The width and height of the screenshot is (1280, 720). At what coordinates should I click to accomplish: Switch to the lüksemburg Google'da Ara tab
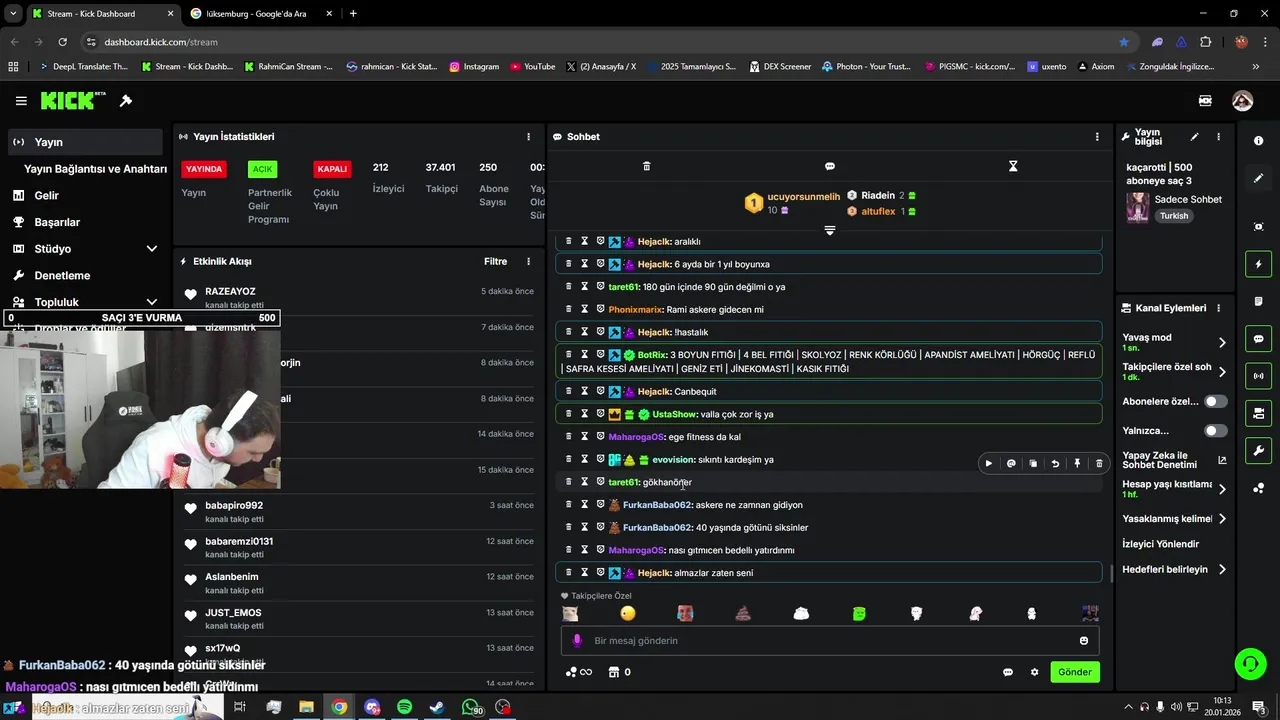(x=262, y=14)
